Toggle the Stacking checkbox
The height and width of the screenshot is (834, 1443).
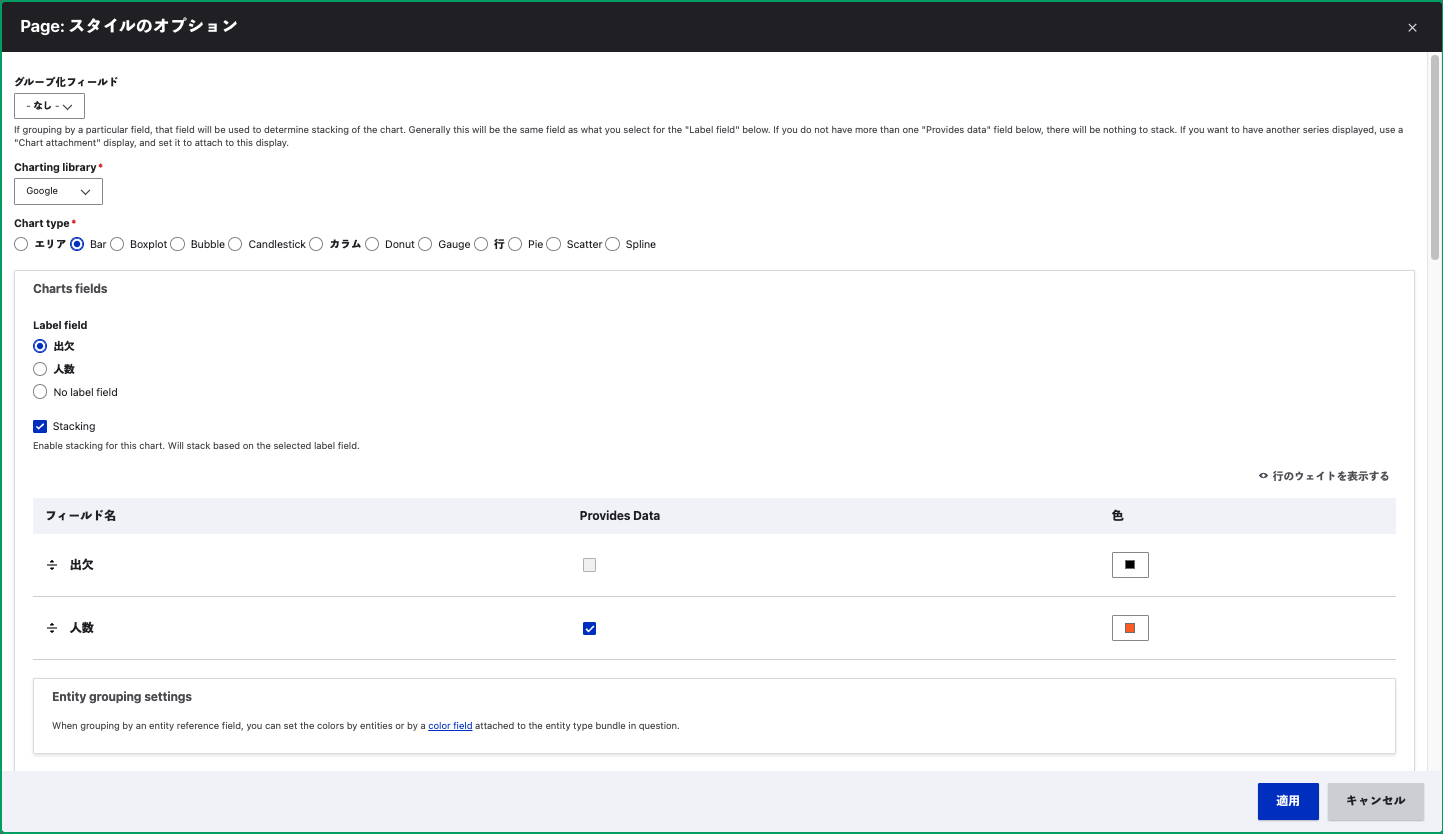(x=40, y=426)
